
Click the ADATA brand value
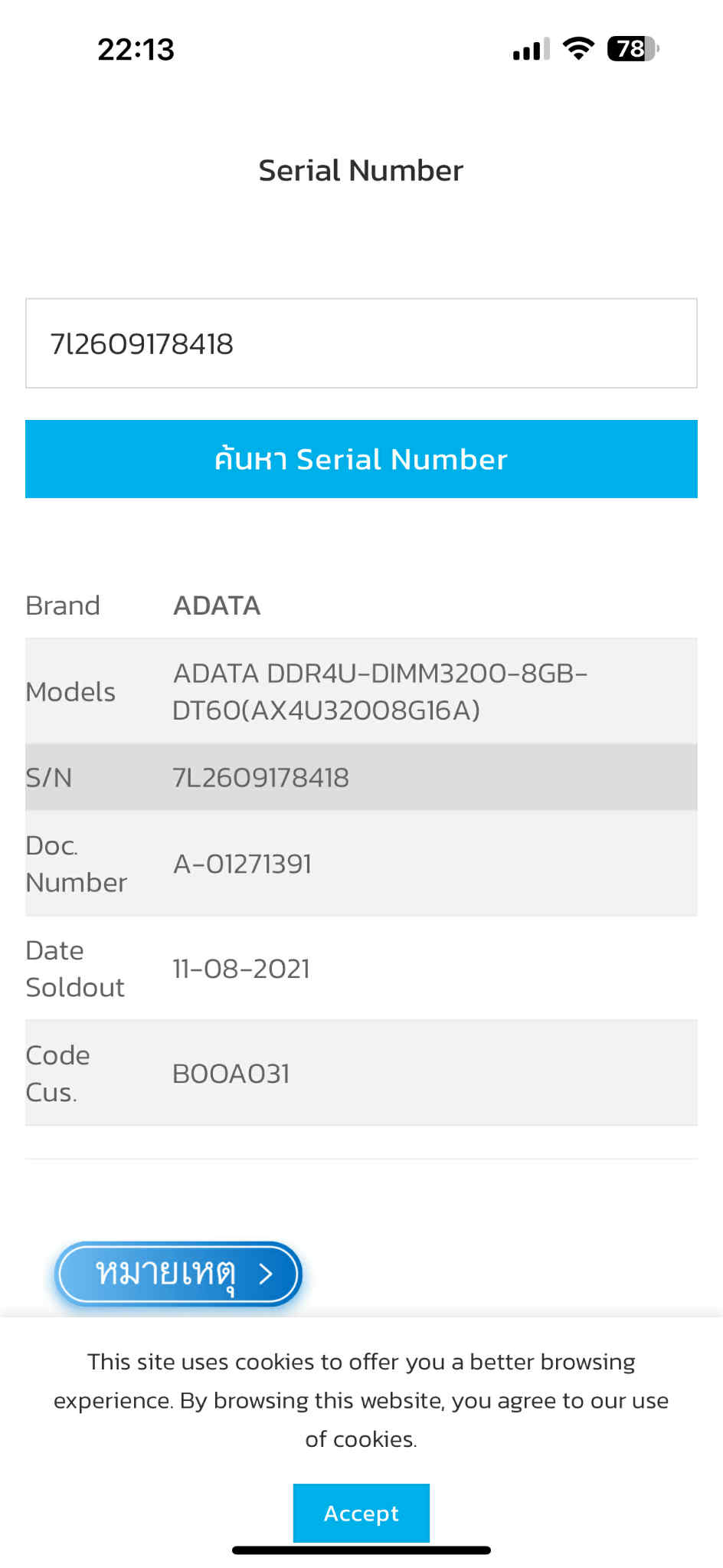coord(218,605)
